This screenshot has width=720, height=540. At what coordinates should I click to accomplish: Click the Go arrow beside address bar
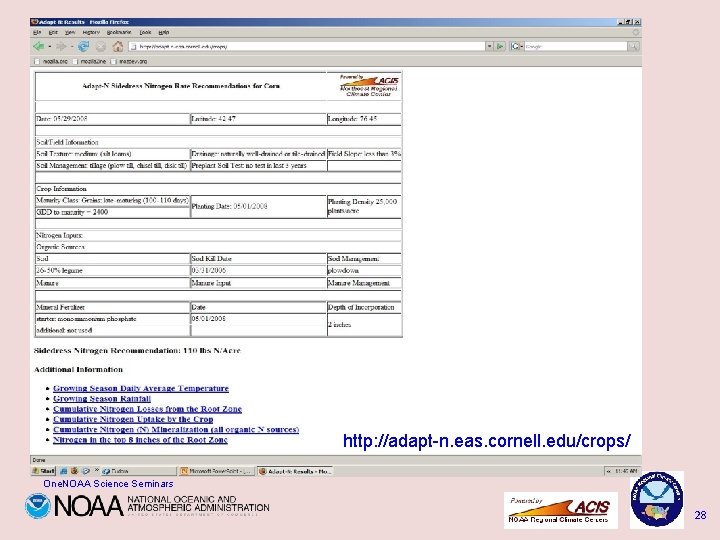coord(500,46)
